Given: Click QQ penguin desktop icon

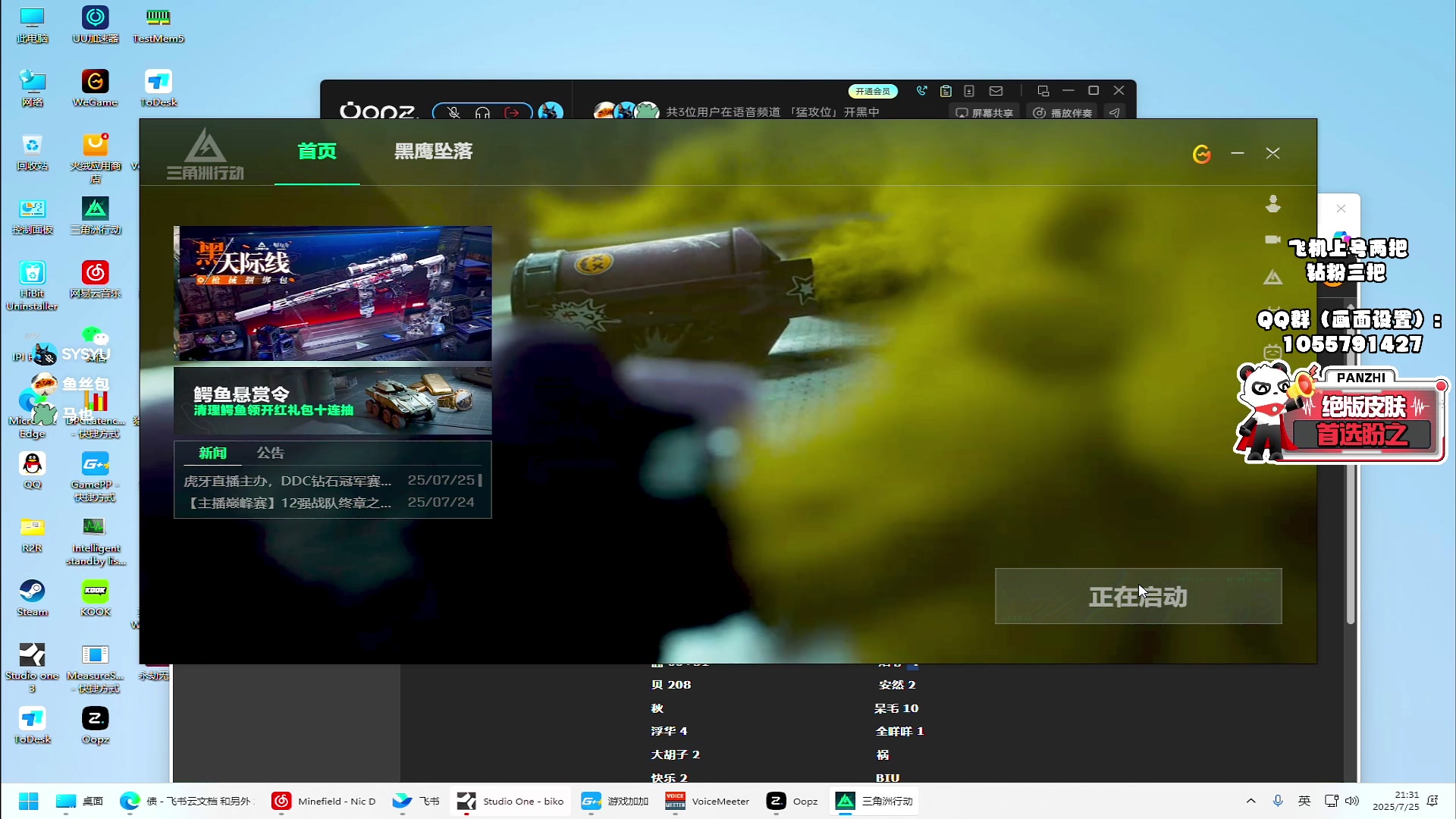Looking at the screenshot, I should pyautogui.click(x=32, y=469).
